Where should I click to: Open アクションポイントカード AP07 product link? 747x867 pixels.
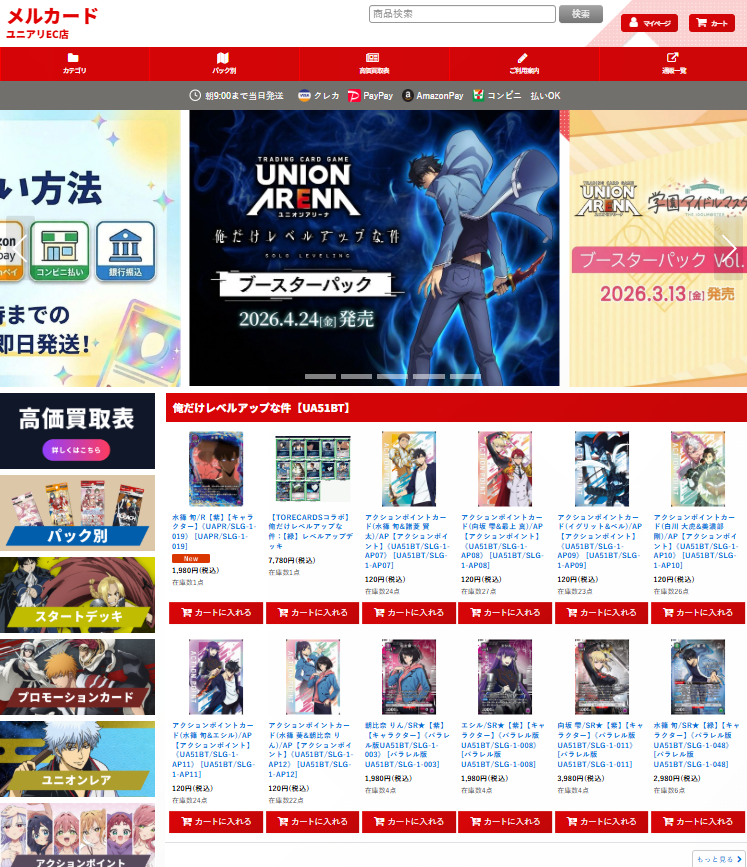coord(407,541)
